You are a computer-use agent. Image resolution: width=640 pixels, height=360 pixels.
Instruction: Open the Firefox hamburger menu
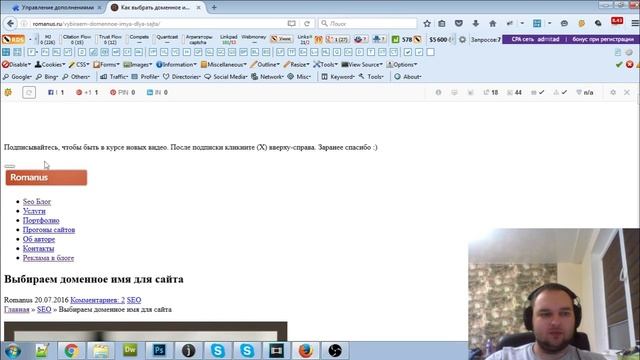click(635, 24)
